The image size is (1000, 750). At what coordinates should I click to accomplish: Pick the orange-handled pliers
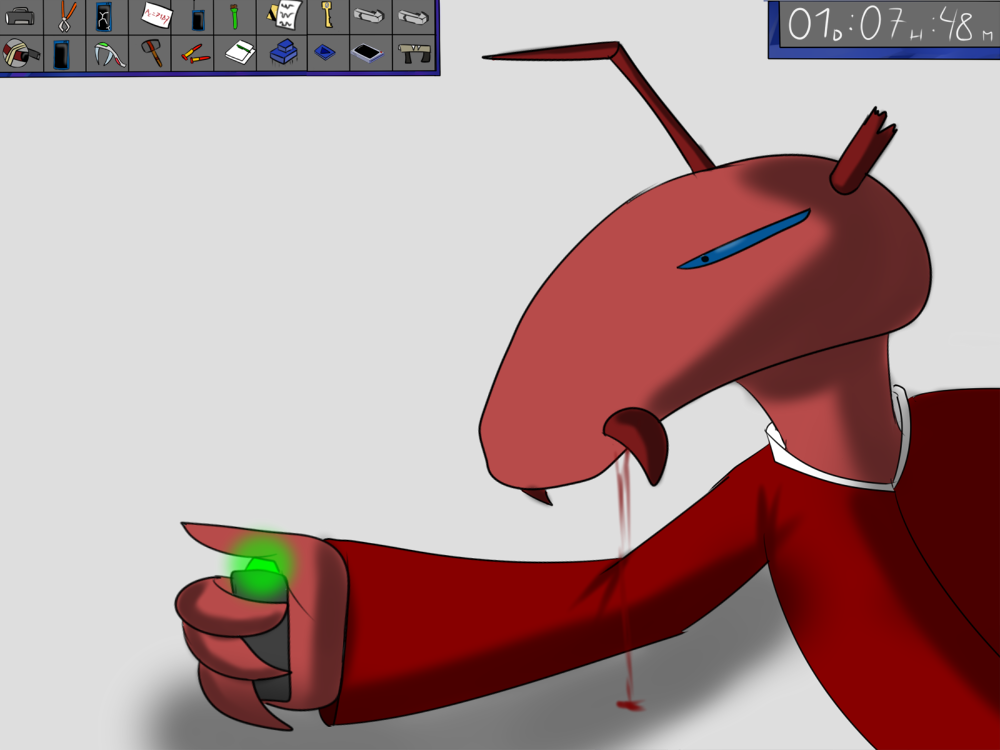click(65, 16)
